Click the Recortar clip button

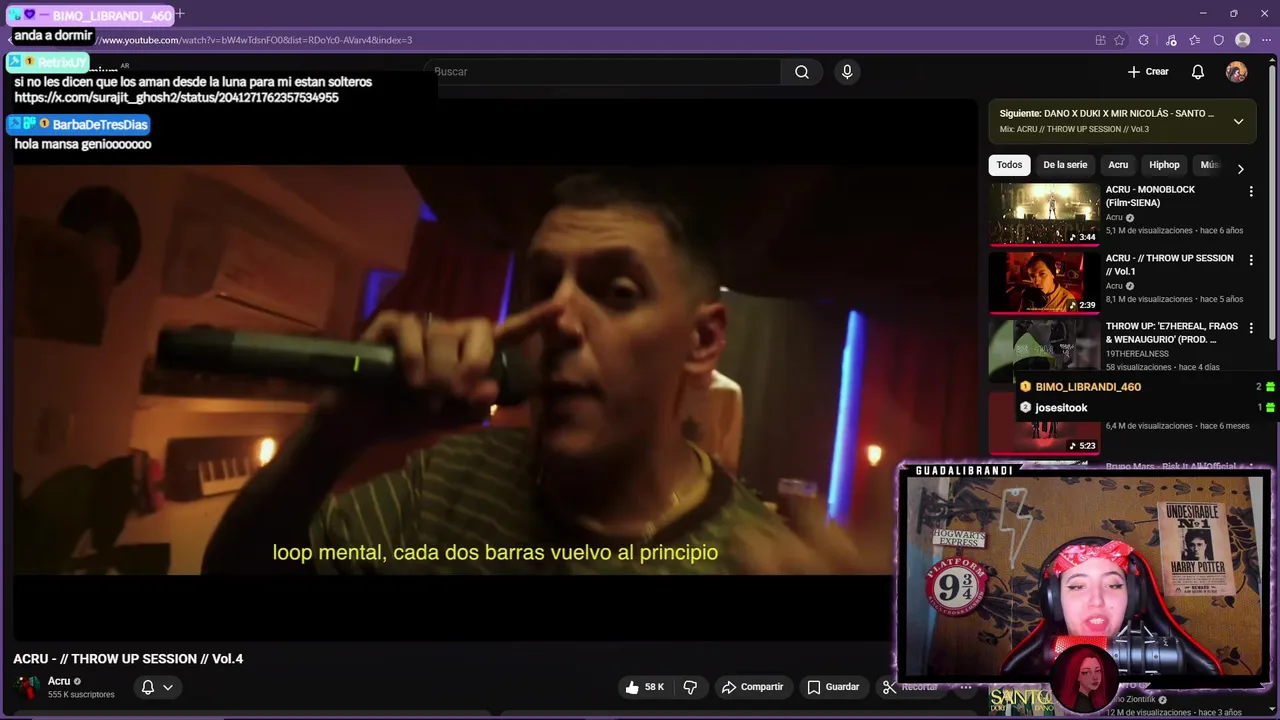pyautogui.click(x=910, y=687)
